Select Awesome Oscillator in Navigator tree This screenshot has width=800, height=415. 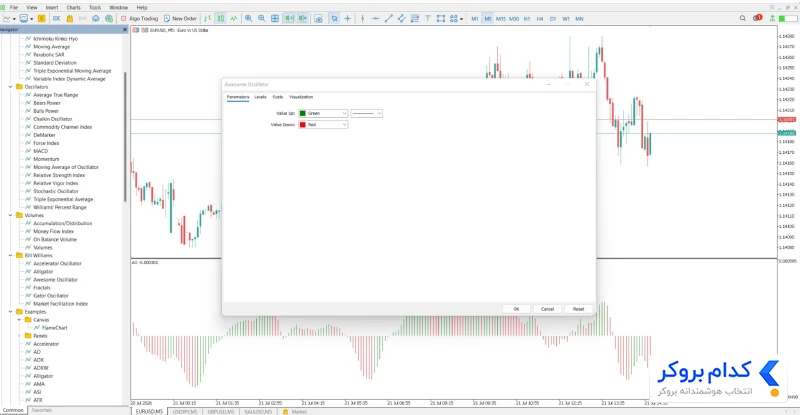(55, 280)
